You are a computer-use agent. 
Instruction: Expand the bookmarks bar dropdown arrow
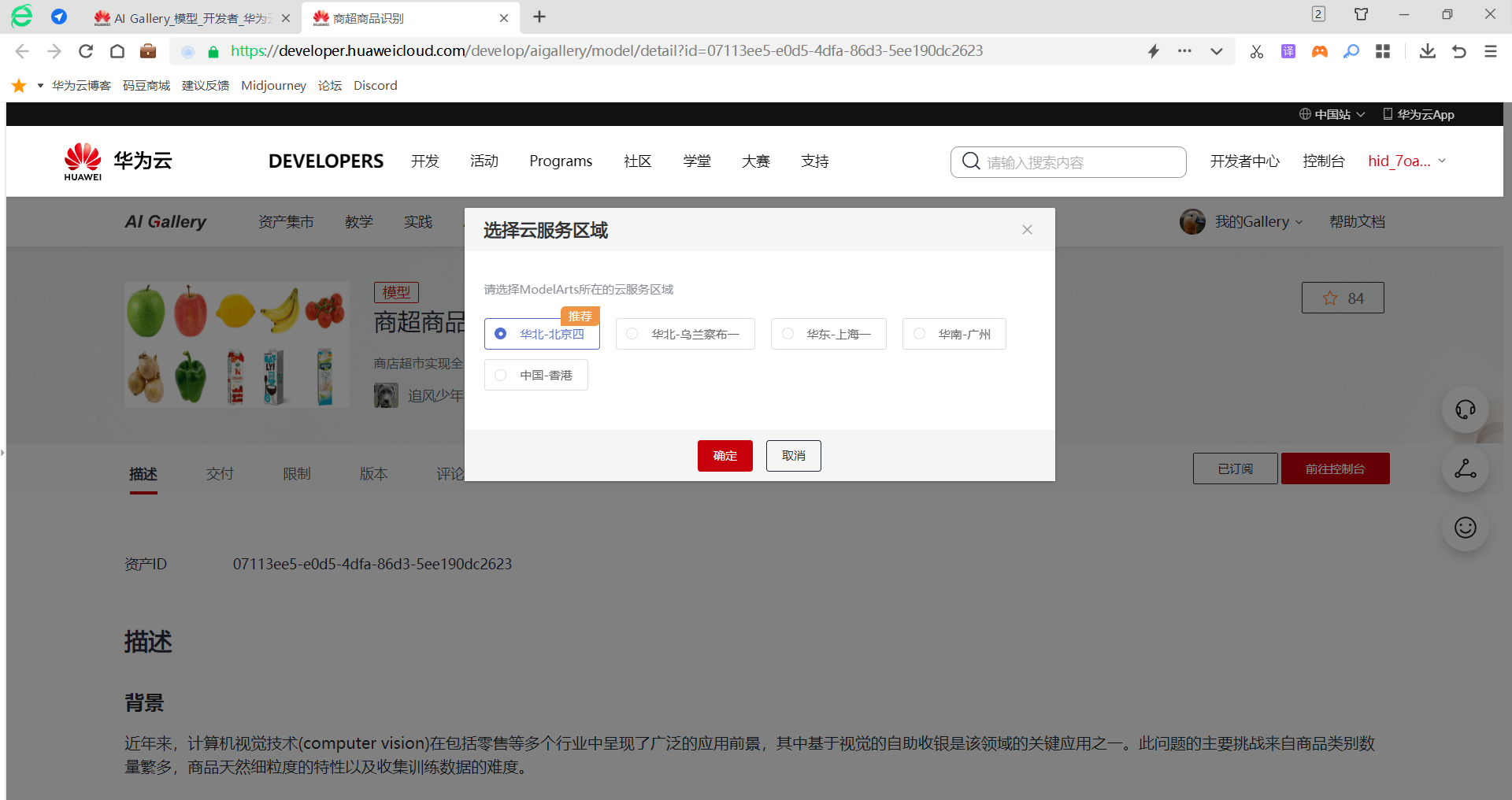[40, 86]
